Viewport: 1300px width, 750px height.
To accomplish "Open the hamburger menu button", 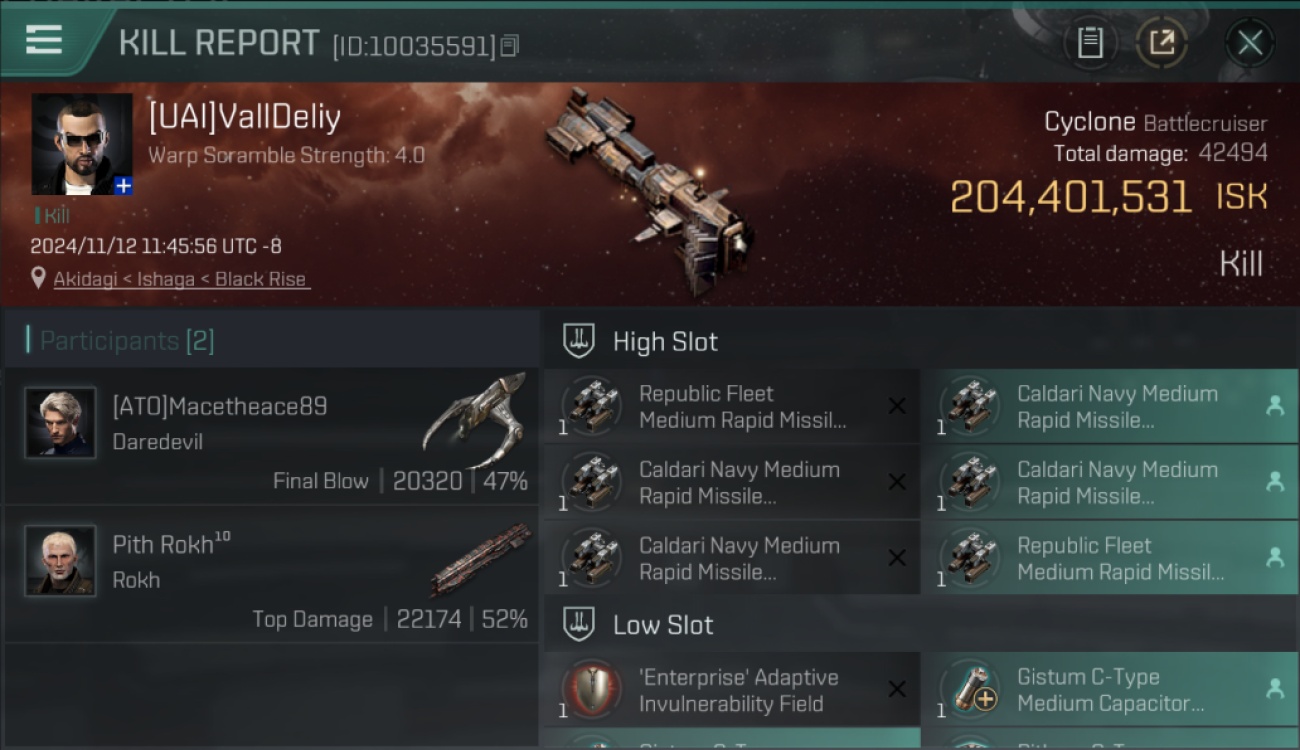I will (x=45, y=40).
